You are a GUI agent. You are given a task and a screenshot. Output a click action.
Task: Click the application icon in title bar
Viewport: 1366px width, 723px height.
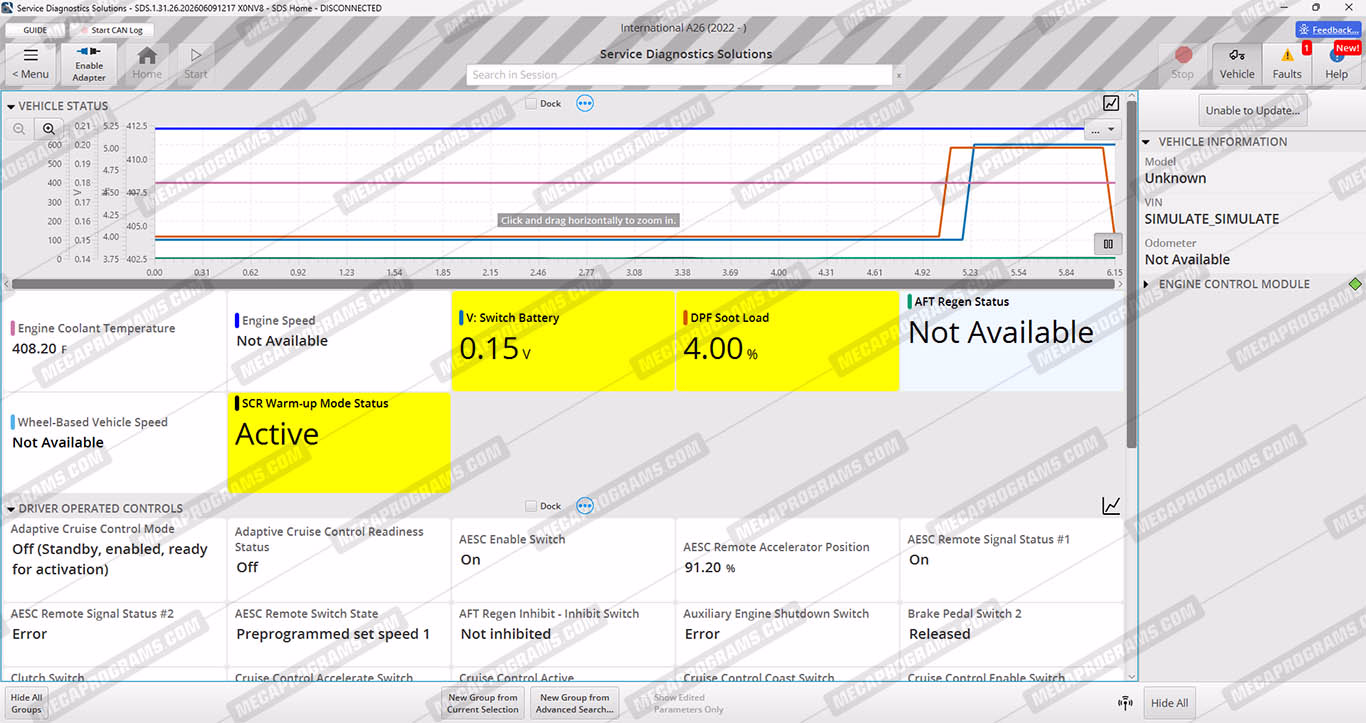click(8, 8)
